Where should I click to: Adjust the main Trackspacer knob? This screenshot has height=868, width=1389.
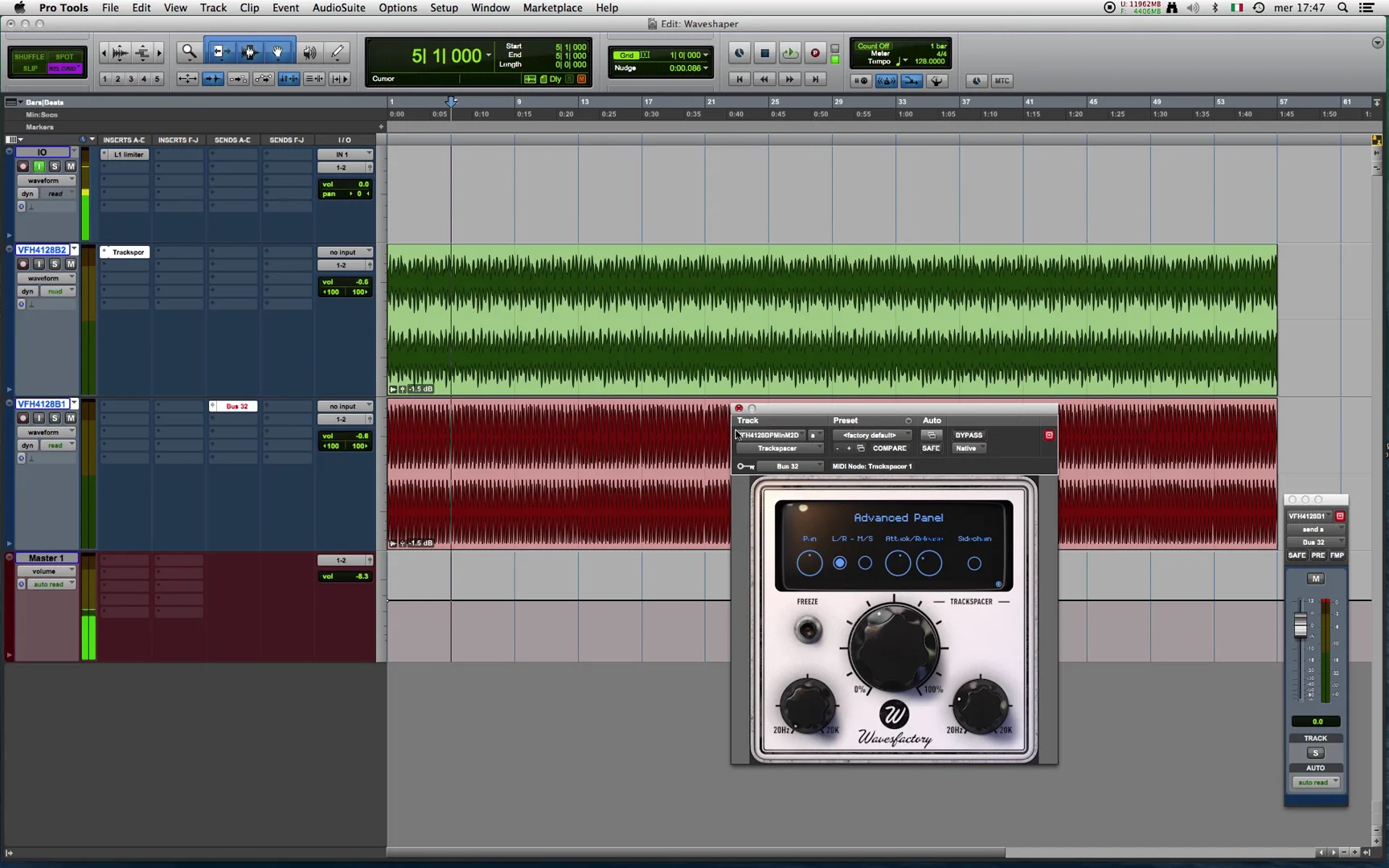(x=893, y=647)
